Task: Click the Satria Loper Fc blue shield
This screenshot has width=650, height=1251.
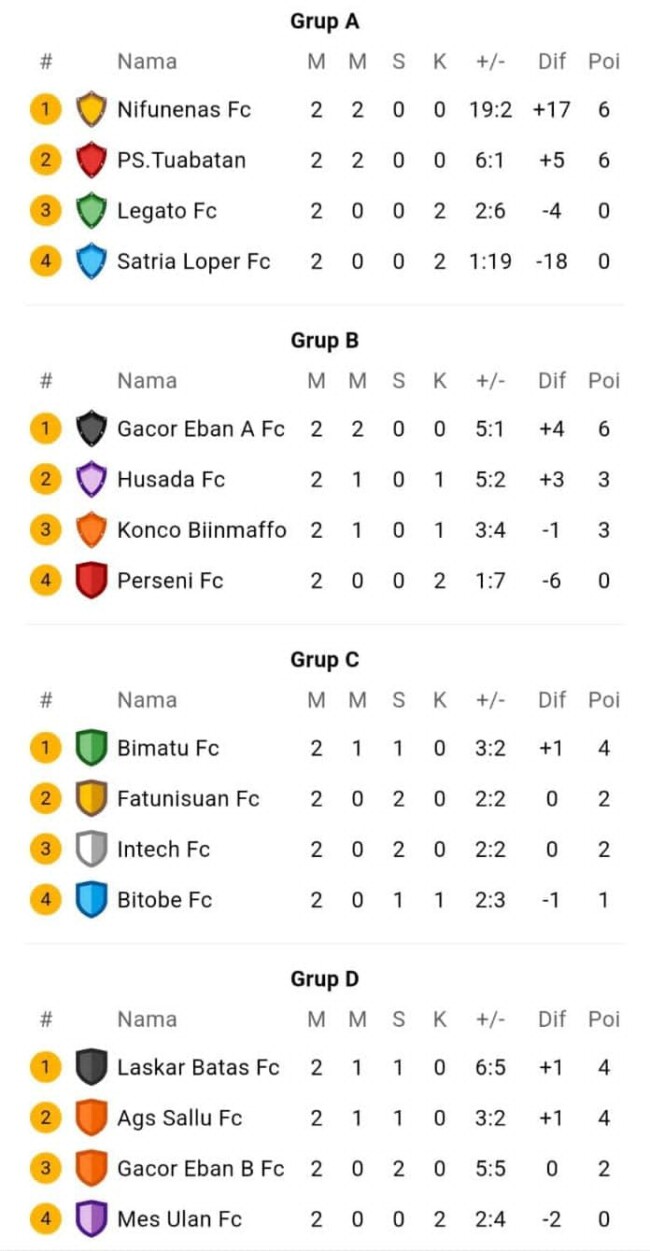Action: click(x=91, y=262)
